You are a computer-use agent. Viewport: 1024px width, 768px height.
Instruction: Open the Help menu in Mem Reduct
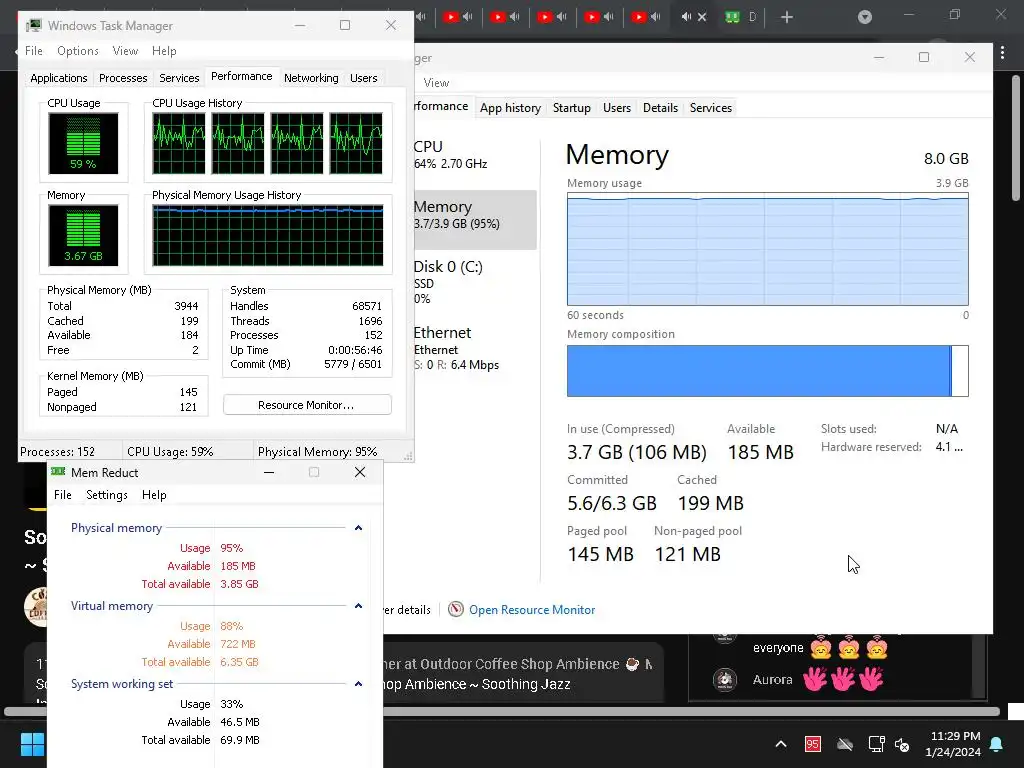(x=154, y=495)
